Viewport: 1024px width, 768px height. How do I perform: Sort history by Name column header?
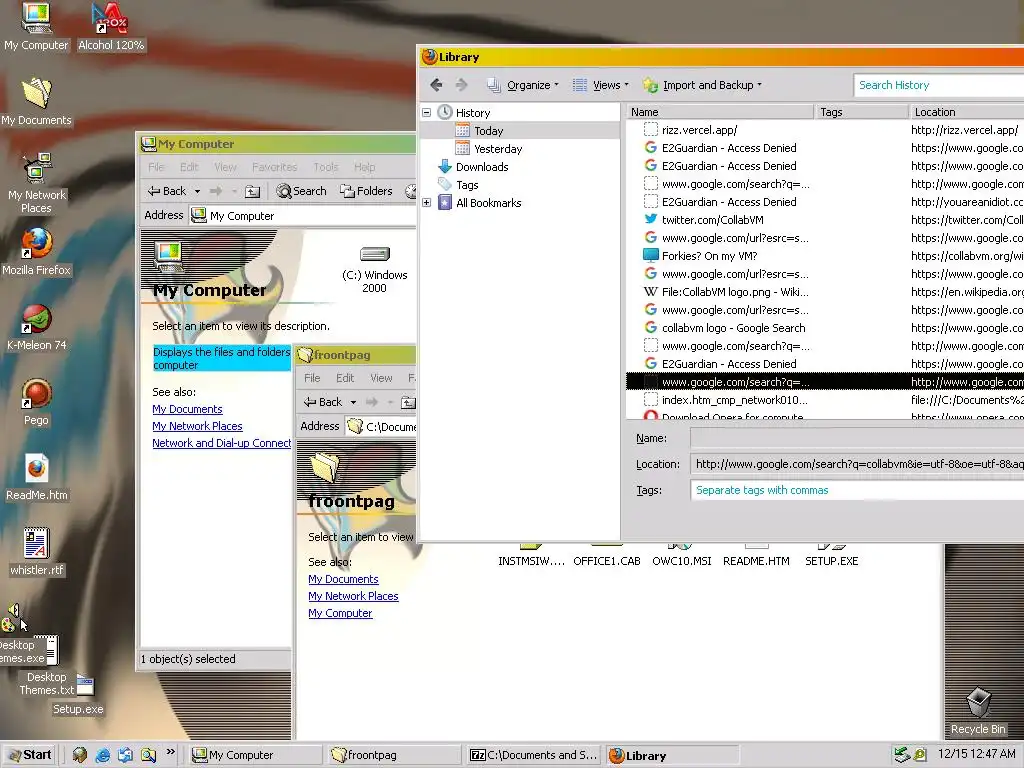(x=720, y=112)
